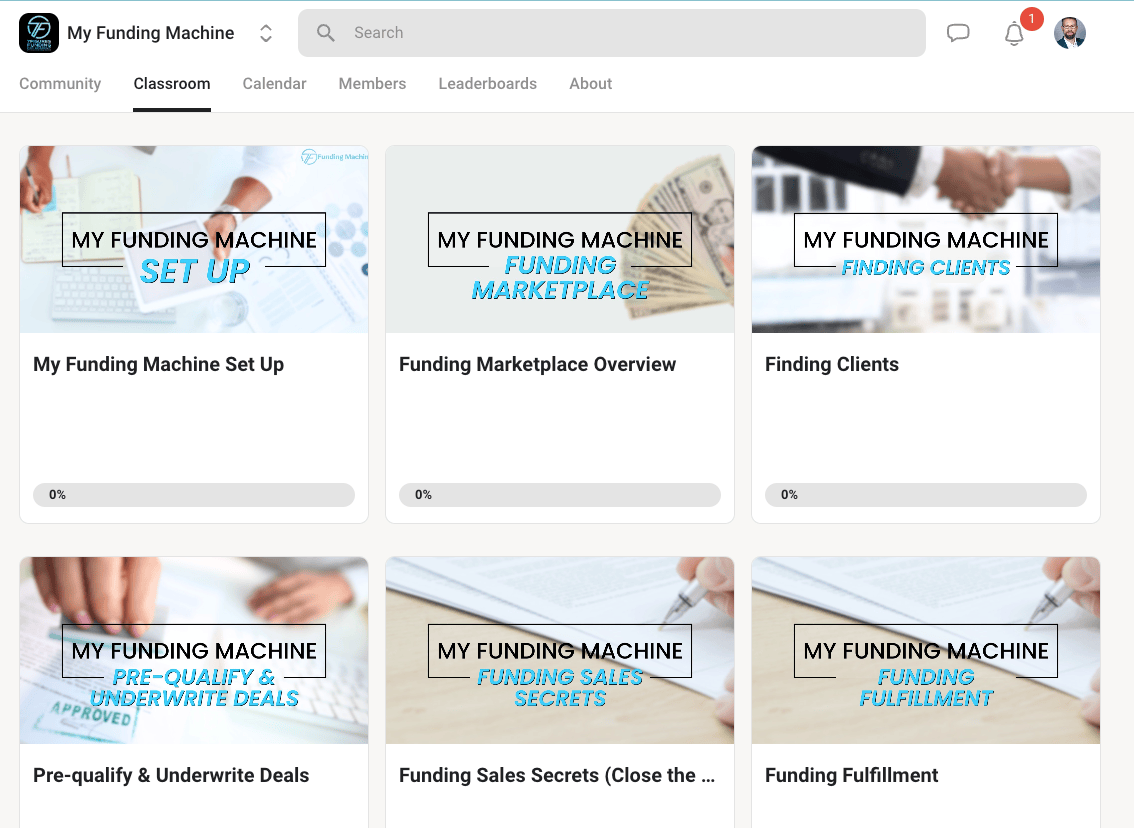The image size is (1134, 828).
Task: Open the Funding Fulfillment course title
Action: (851, 775)
